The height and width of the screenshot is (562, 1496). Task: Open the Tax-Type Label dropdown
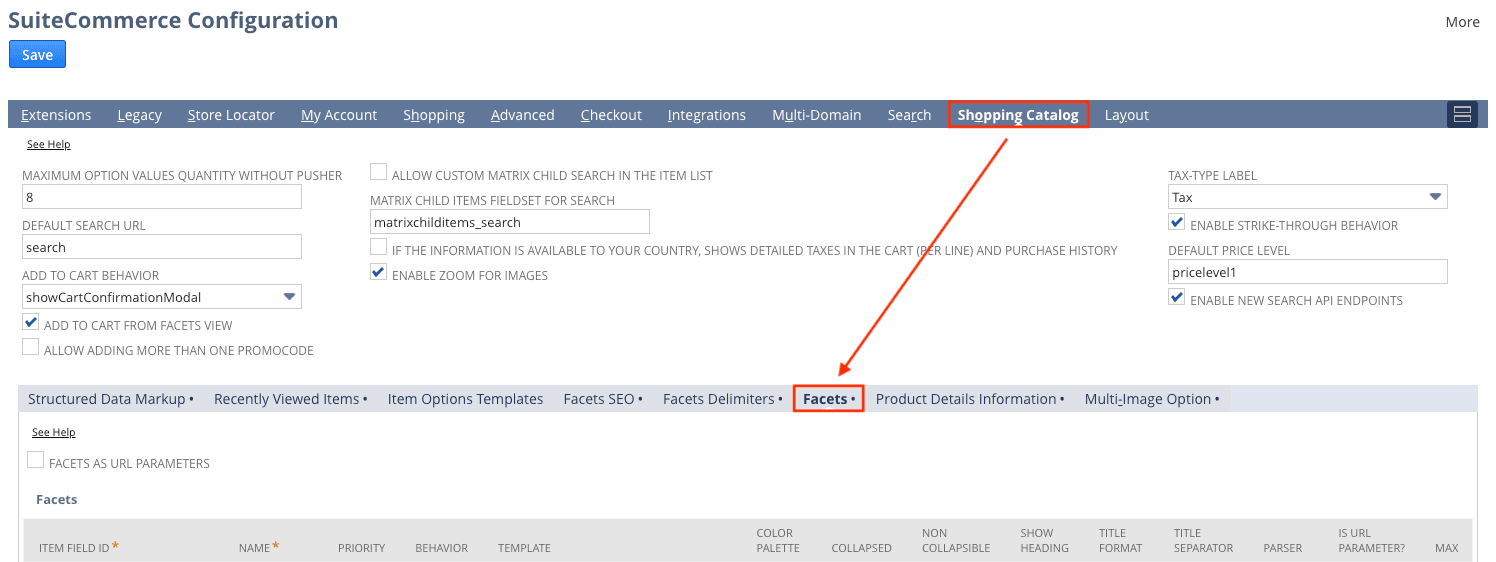(x=1308, y=197)
